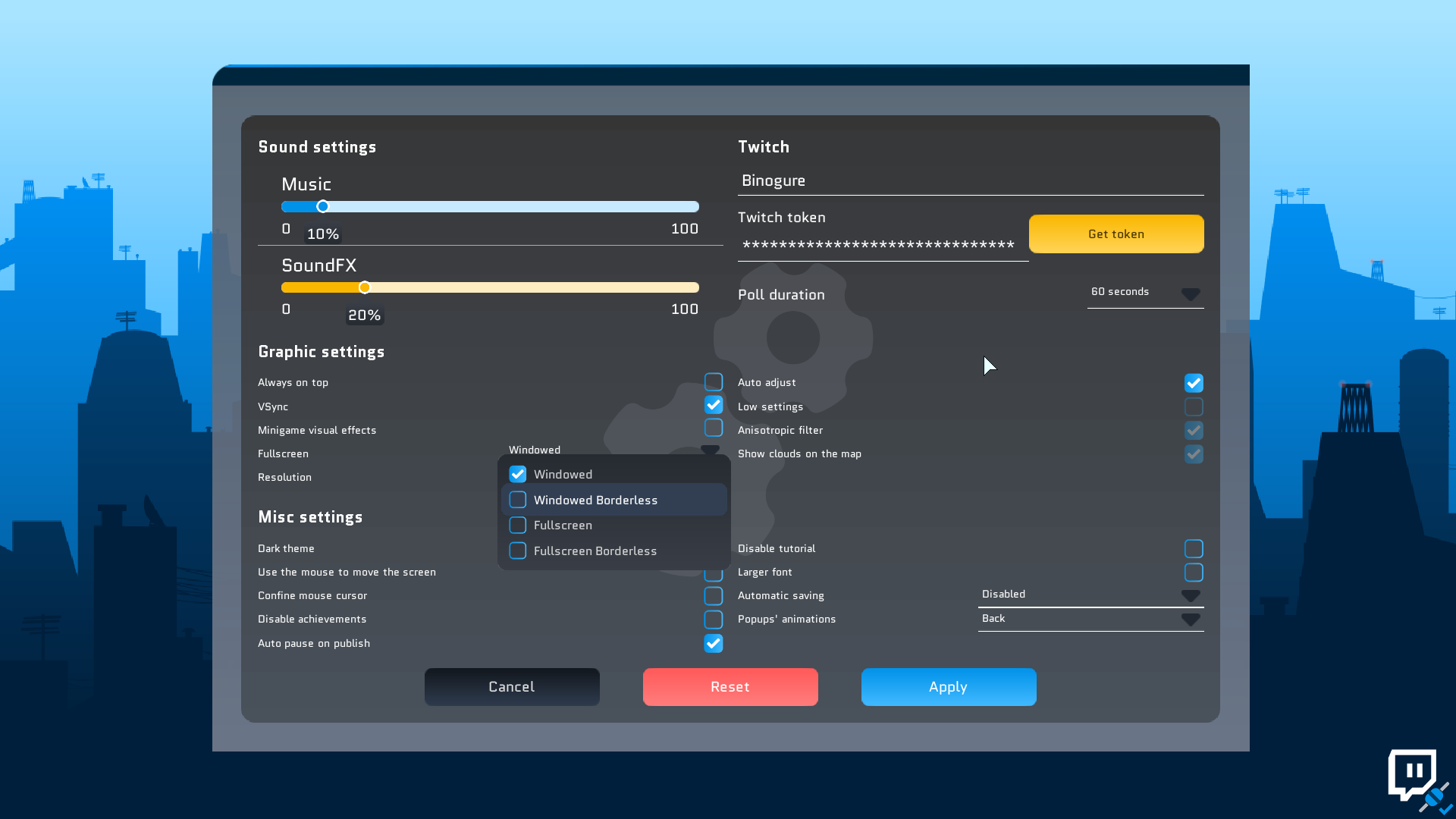
Task: Enable Disable tutorial checkbox
Action: point(1194,548)
